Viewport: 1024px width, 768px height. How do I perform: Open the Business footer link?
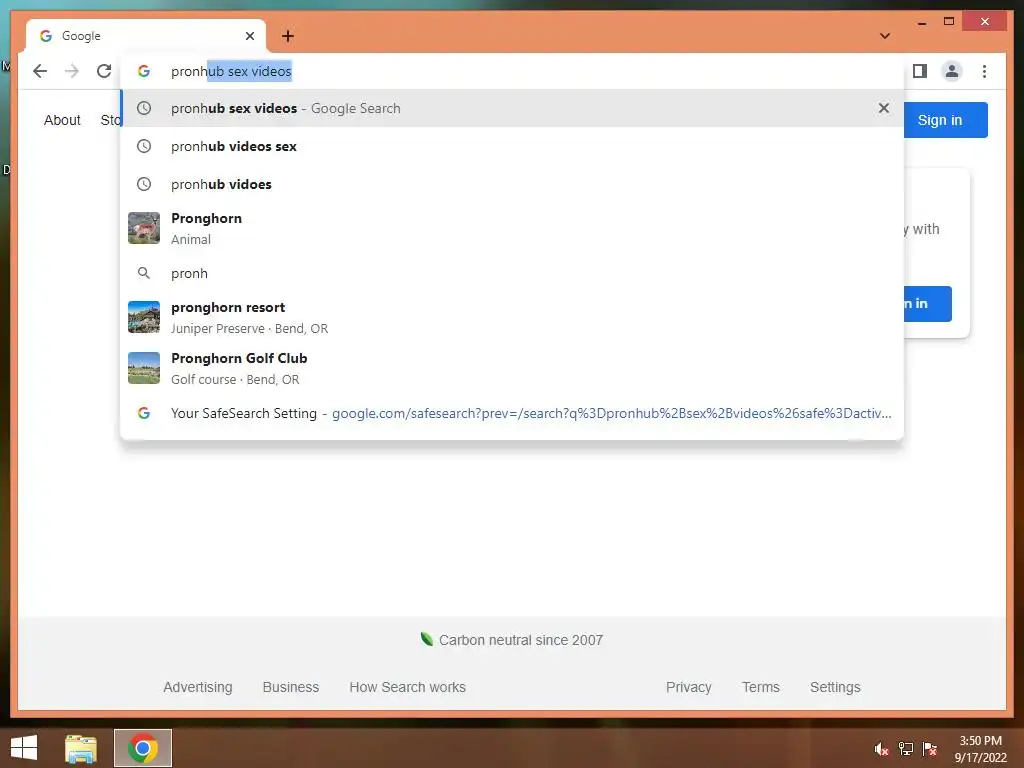[291, 687]
